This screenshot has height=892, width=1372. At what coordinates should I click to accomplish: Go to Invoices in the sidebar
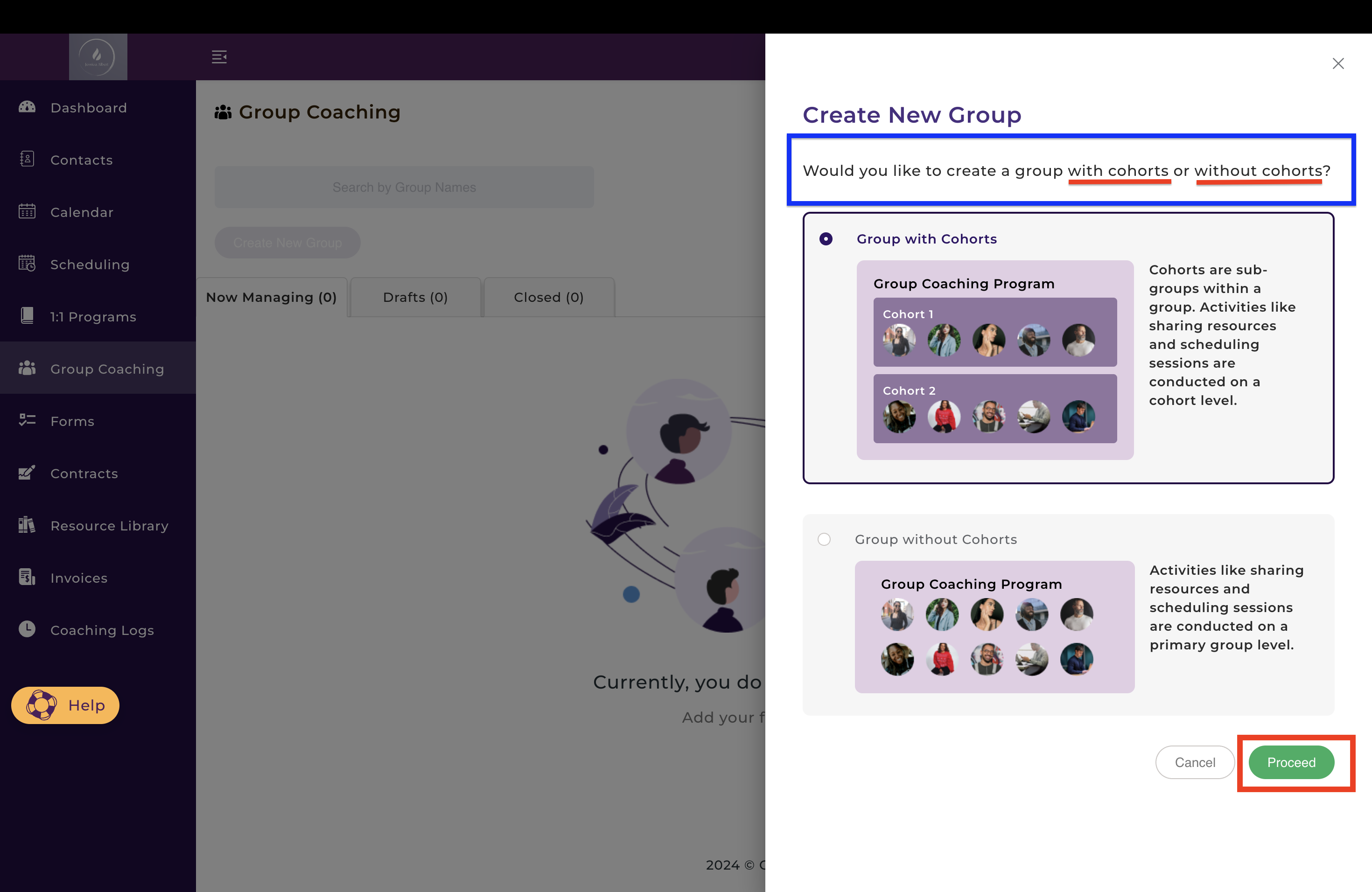coord(98,578)
